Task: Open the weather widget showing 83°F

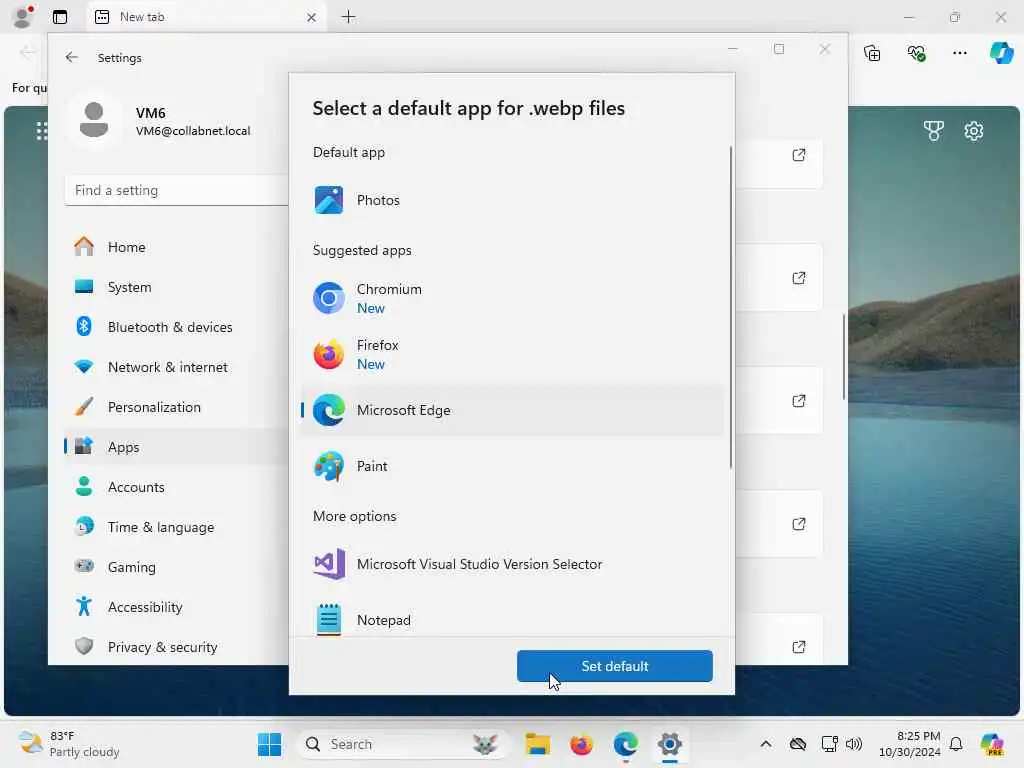Action: point(70,744)
